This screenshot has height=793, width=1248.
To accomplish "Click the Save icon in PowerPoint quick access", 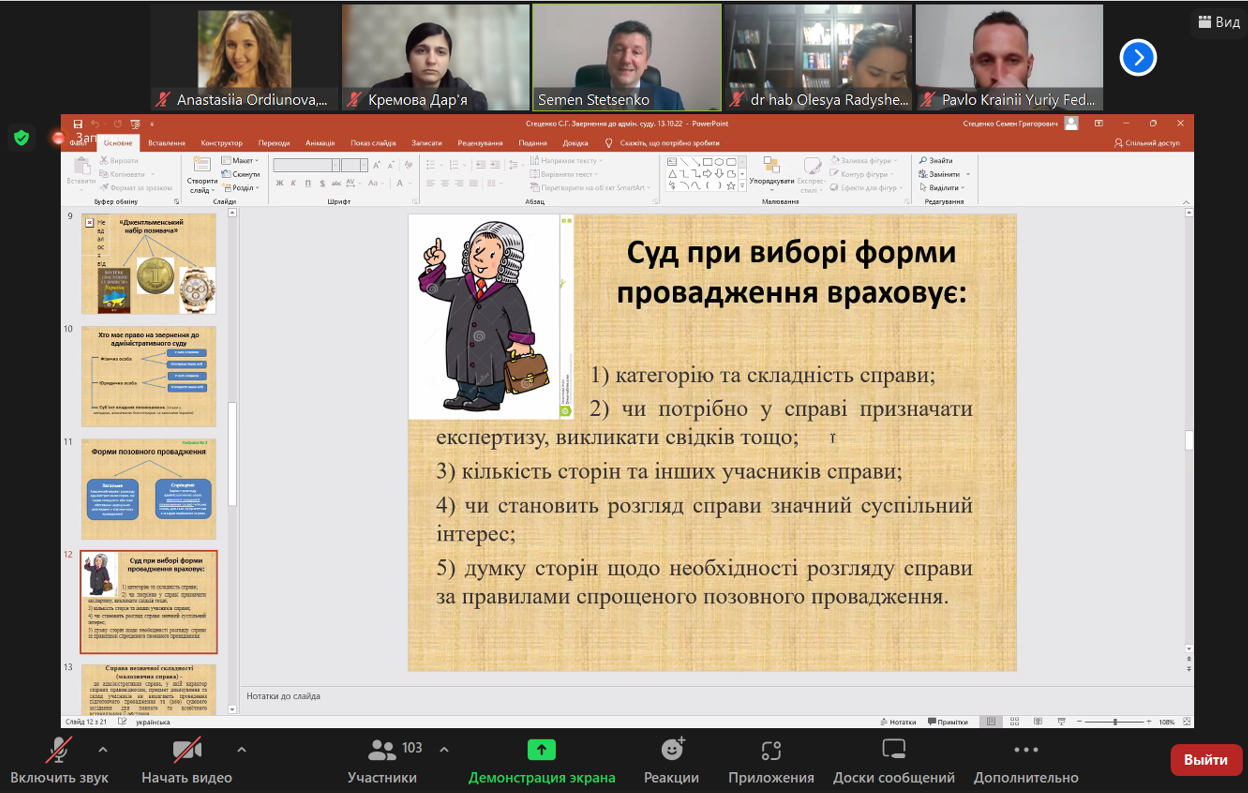I will [x=78, y=124].
